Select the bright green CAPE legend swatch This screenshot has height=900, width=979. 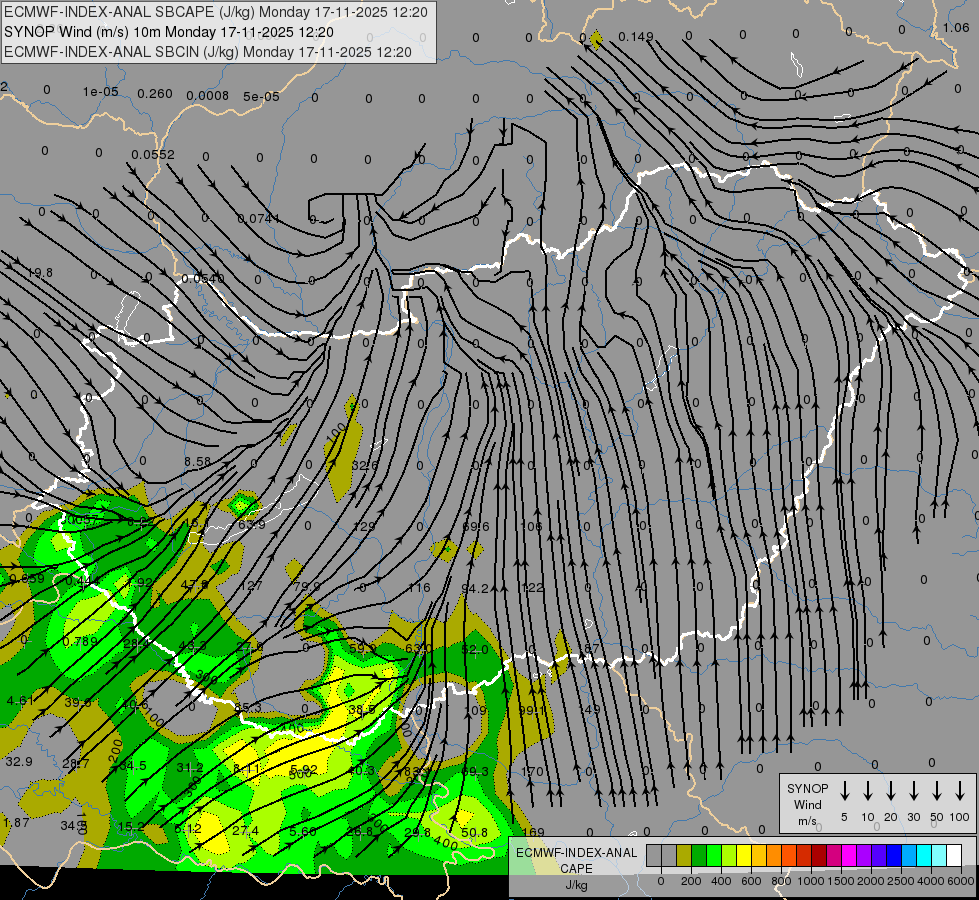coord(714,856)
